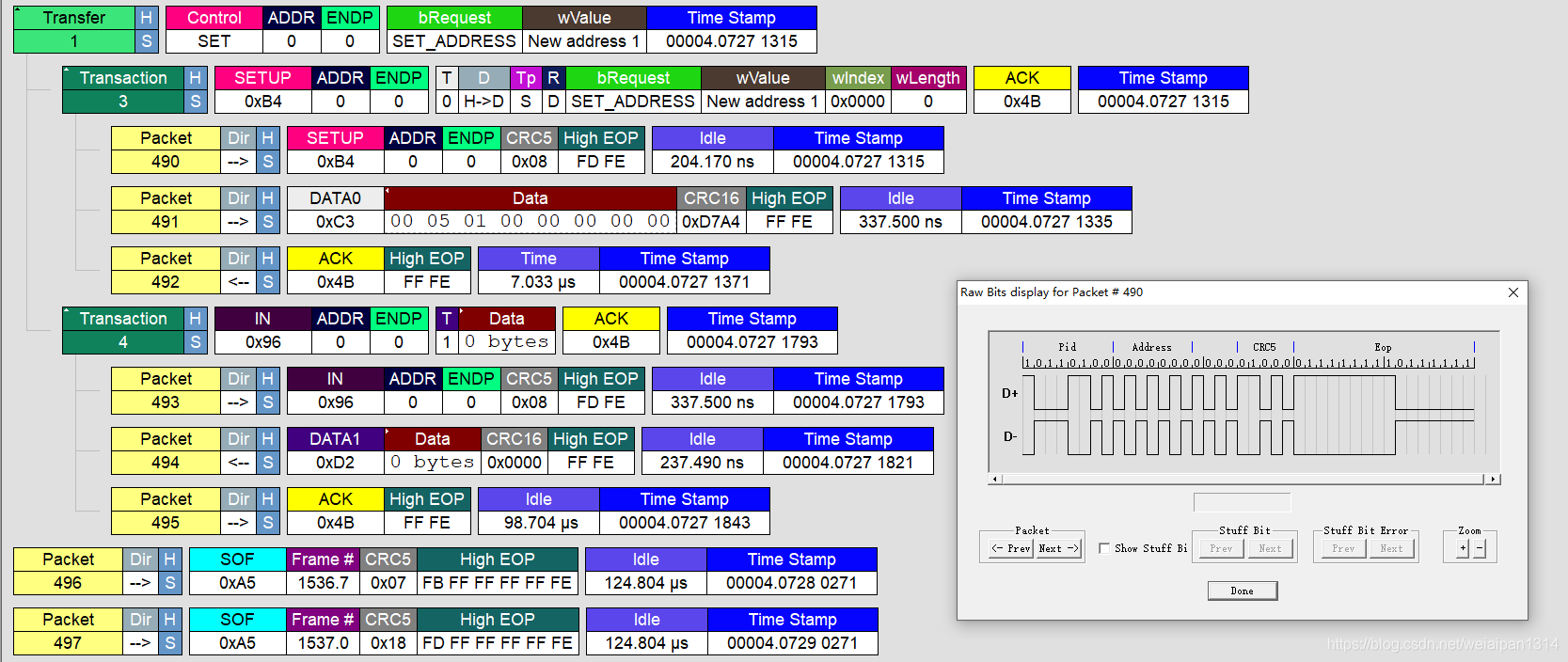Click Prev in the Stuff Bit group
The image size is (1568, 662).
coord(1221,548)
